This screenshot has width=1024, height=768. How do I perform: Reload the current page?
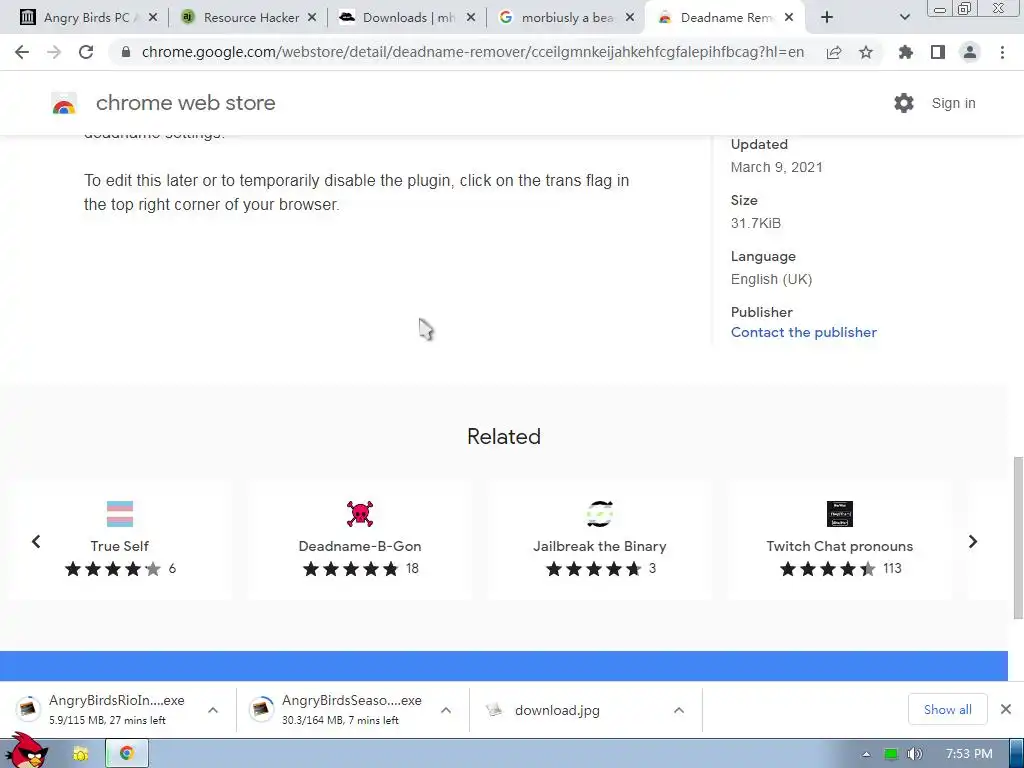[86, 52]
